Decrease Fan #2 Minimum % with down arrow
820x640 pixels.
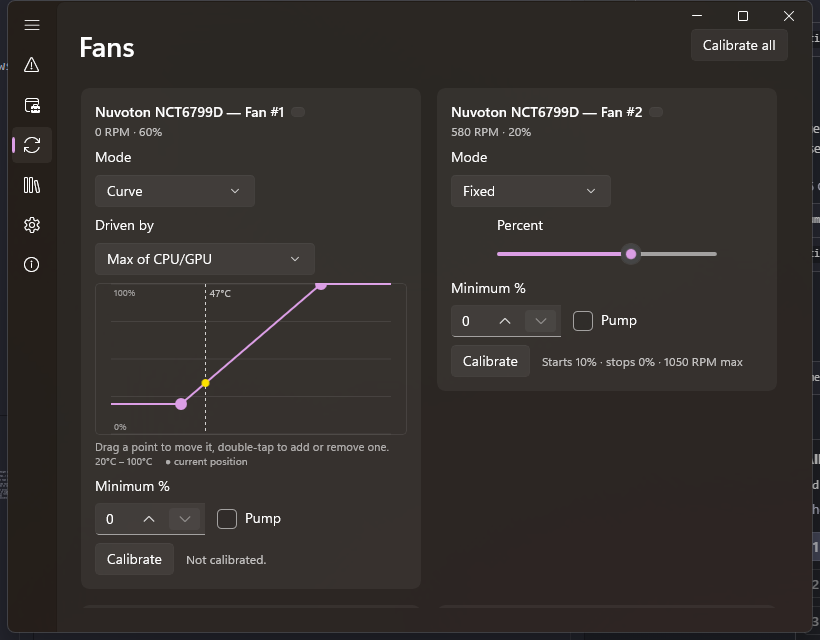(x=541, y=321)
